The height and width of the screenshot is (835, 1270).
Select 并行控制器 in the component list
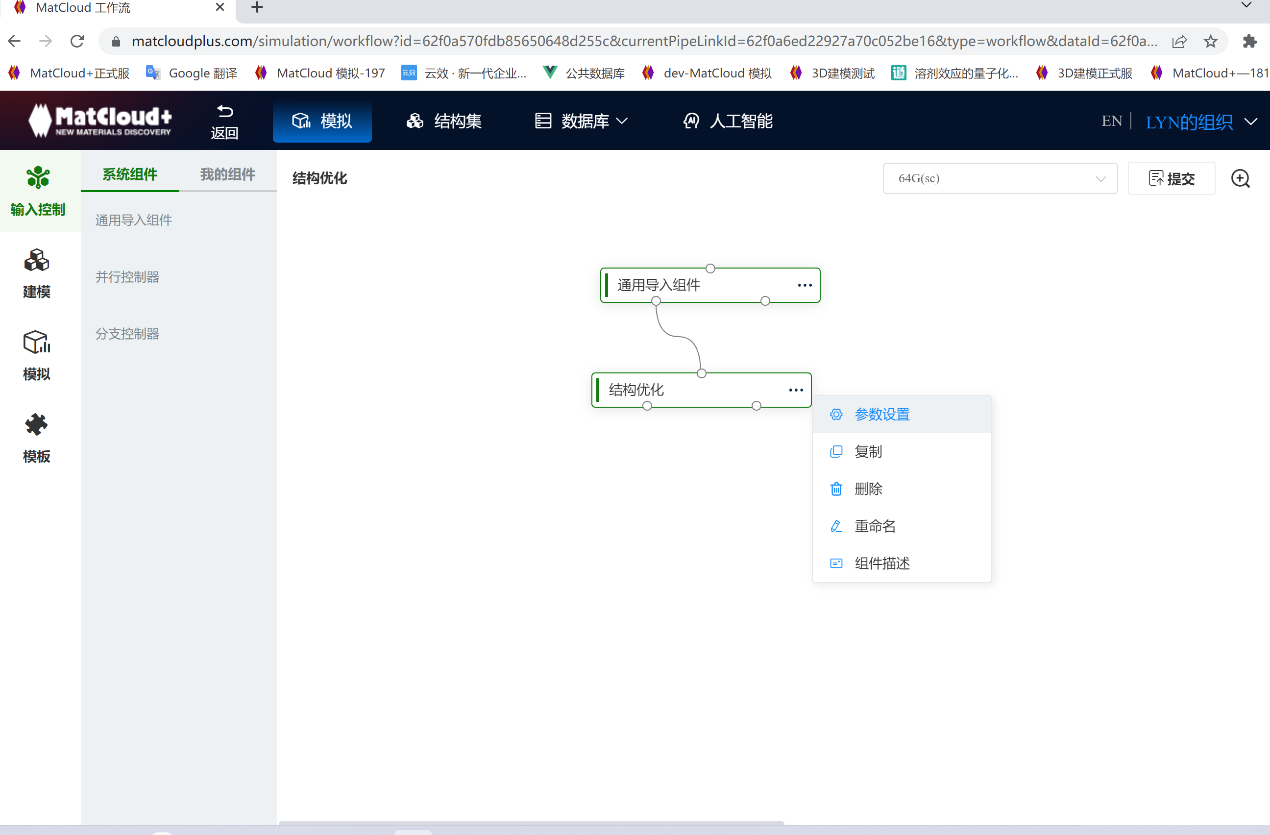(x=126, y=276)
